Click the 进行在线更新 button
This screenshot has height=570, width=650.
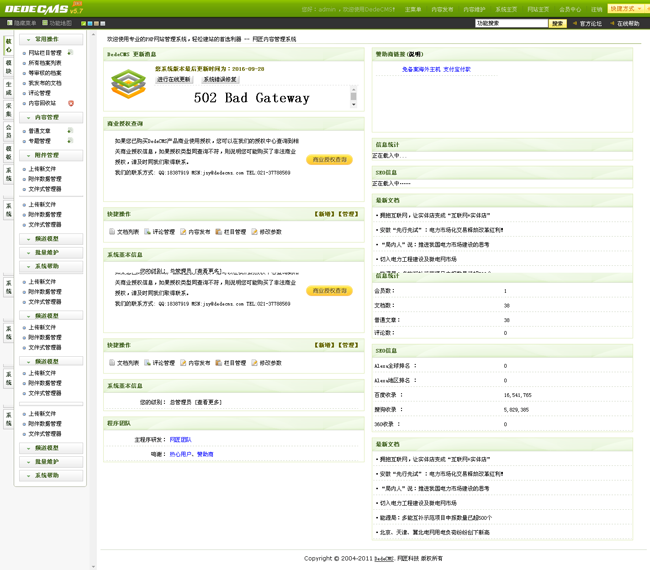point(174,79)
